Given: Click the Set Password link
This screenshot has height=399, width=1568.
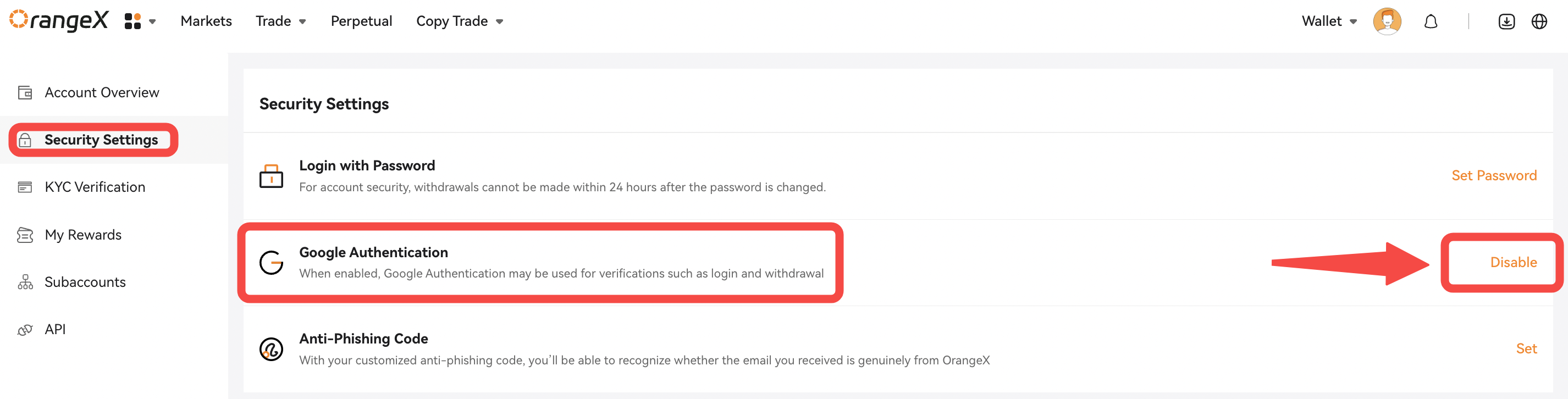Looking at the screenshot, I should (1494, 176).
